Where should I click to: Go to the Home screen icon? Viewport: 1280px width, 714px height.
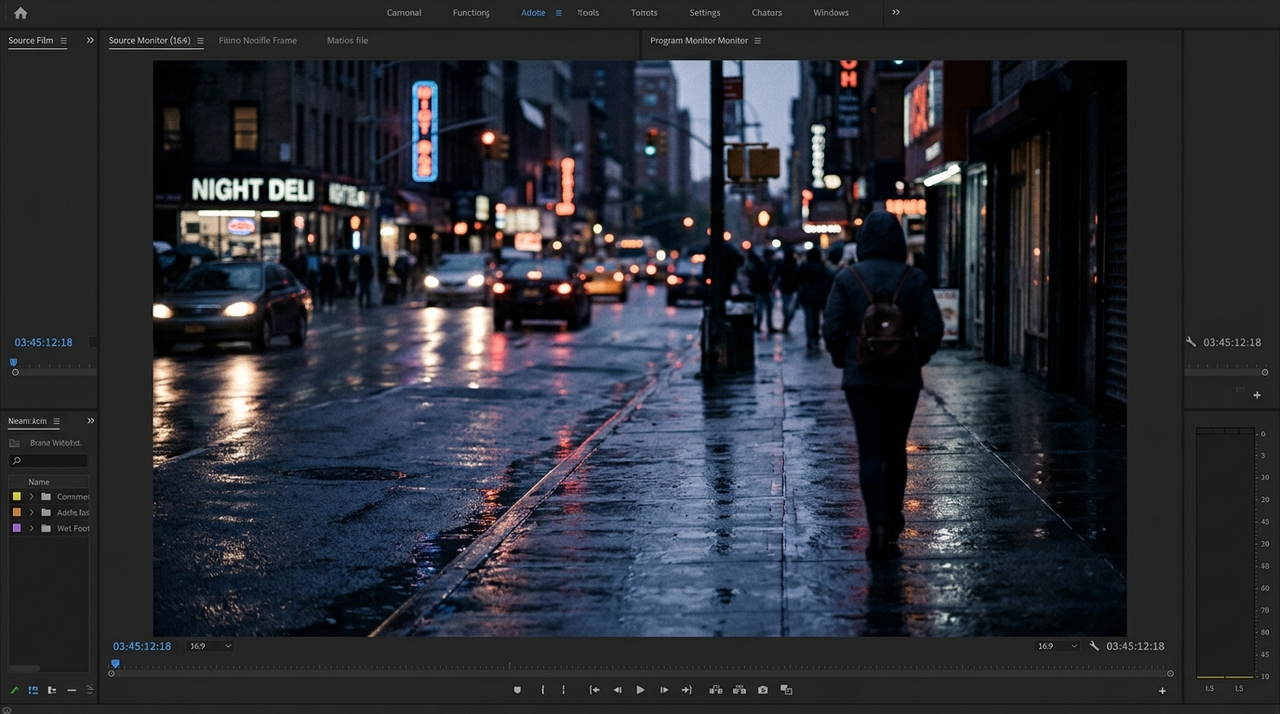[20, 13]
